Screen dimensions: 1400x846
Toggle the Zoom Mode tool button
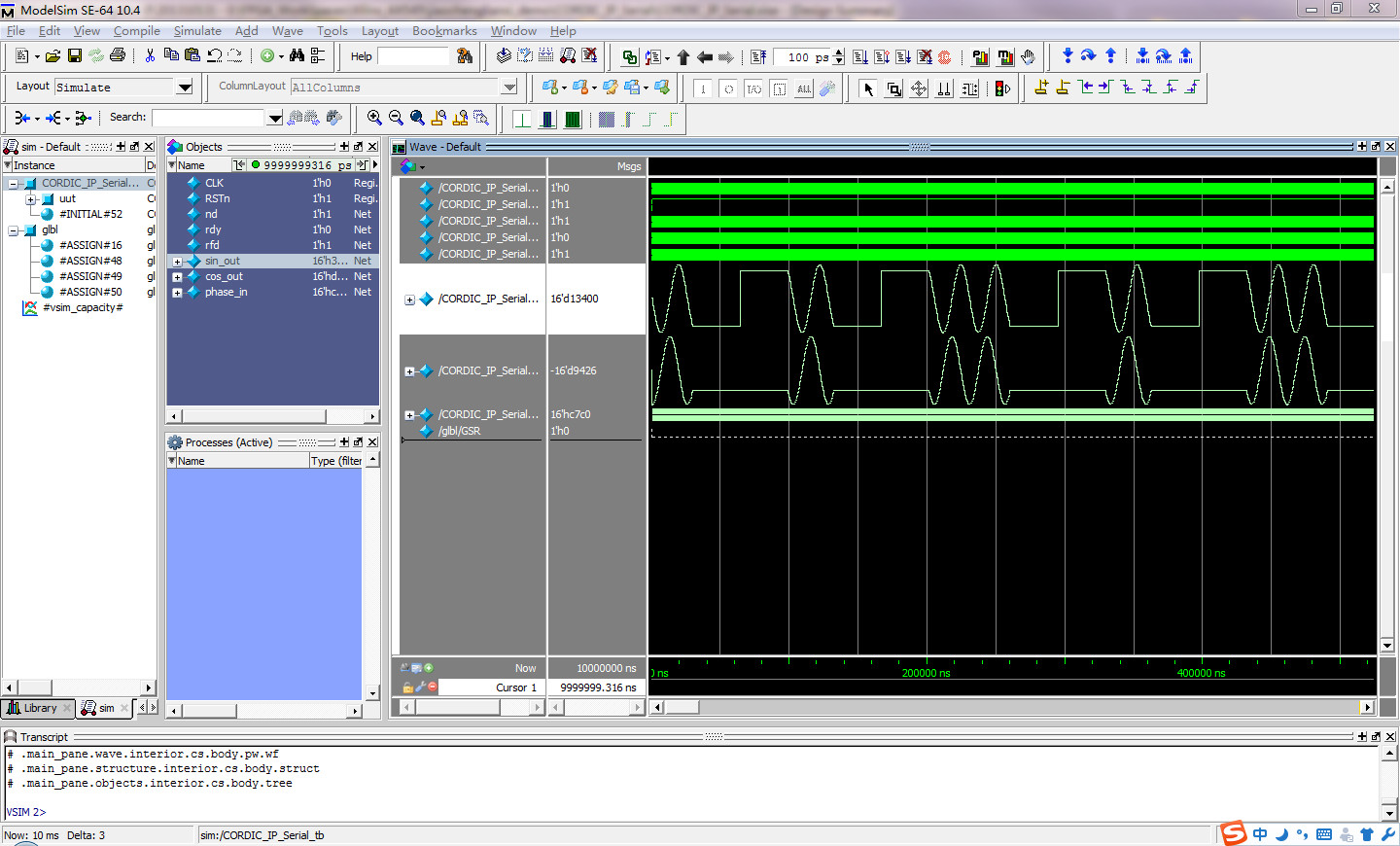[893, 88]
